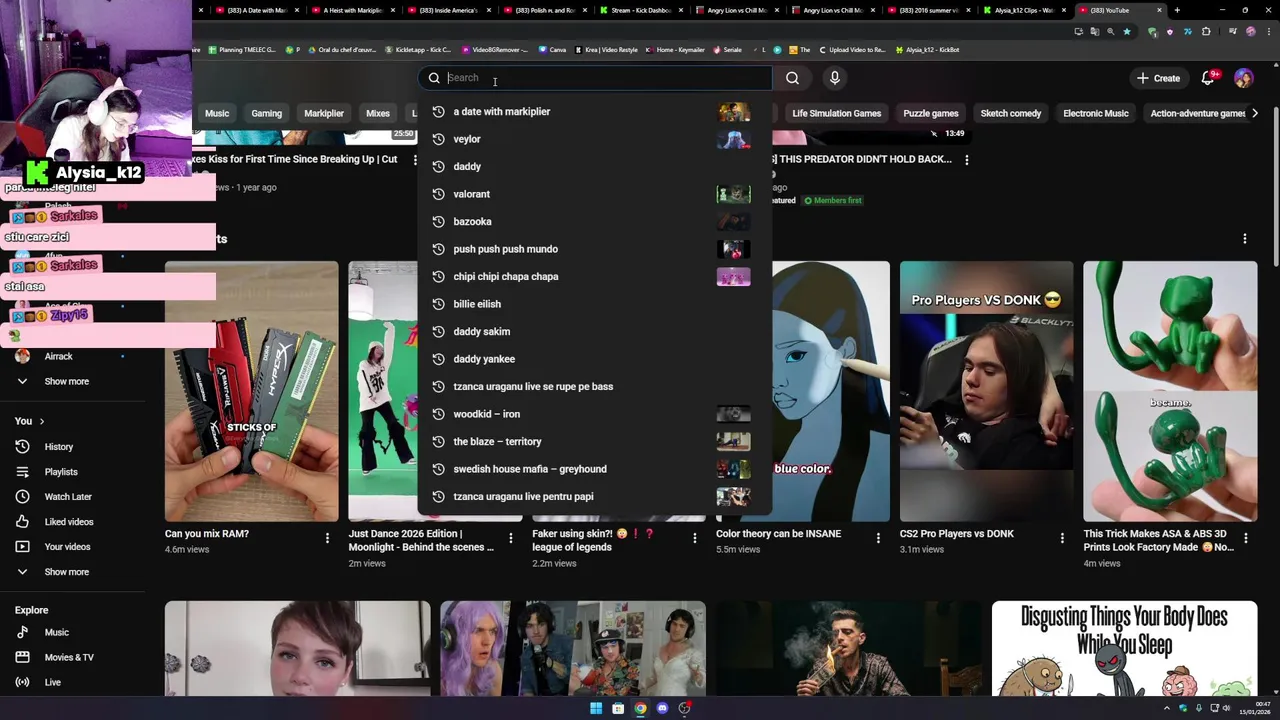Select the Life Simulation Games chip
Screen dimensions: 1280x720
click(x=836, y=113)
